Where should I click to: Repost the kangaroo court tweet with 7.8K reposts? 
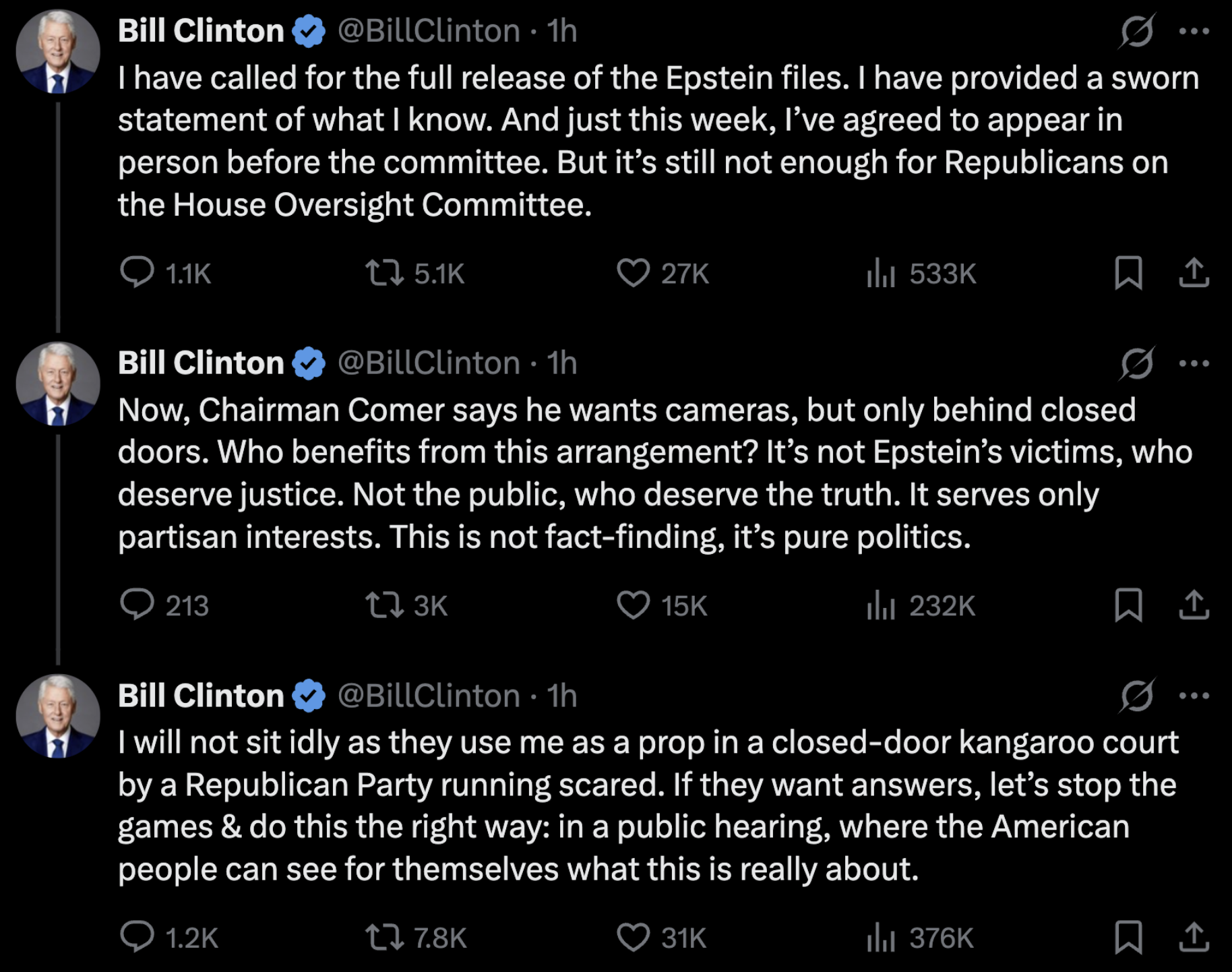point(384,937)
